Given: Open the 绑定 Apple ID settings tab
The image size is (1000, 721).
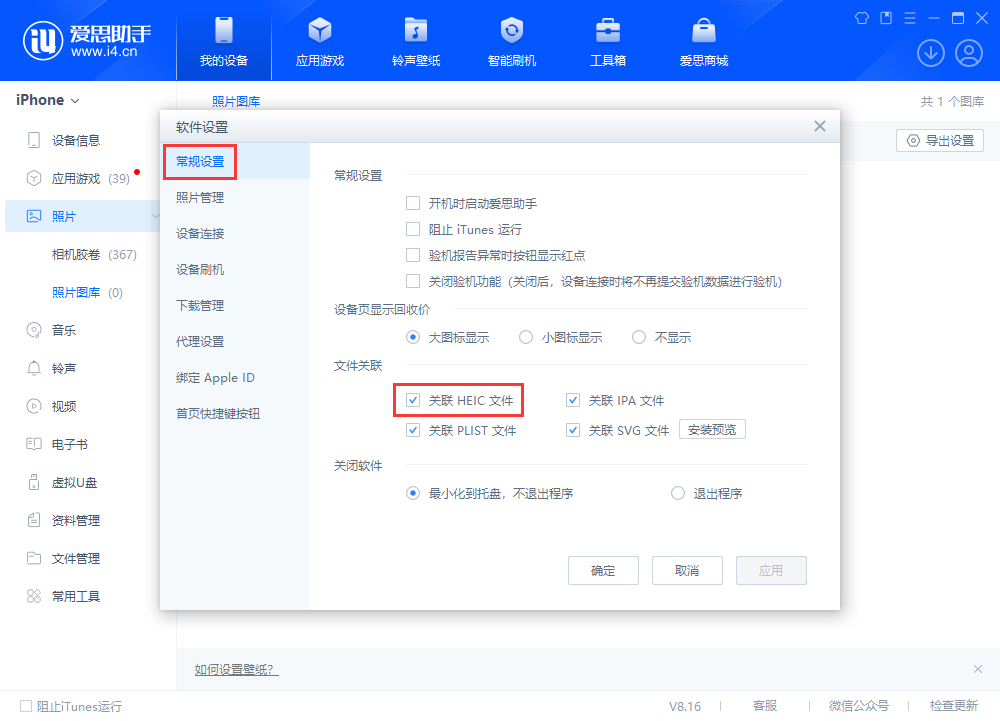Looking at the screenshot, I should [x=218, y=377].
